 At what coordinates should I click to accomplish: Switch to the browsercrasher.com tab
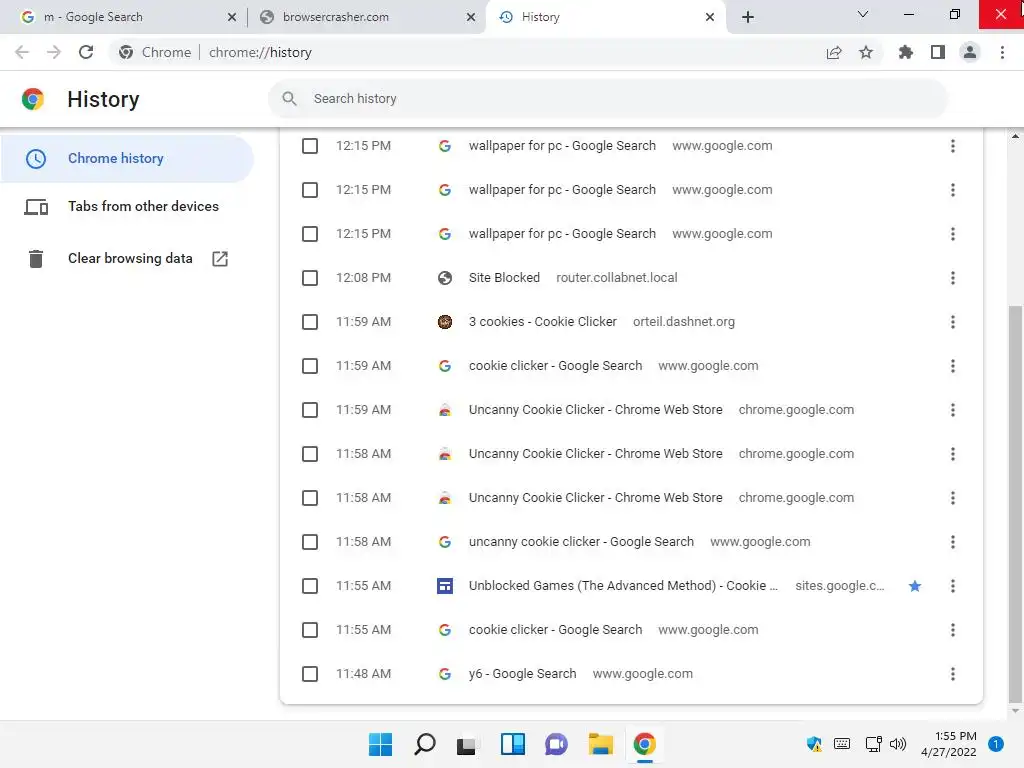[366, 17]
